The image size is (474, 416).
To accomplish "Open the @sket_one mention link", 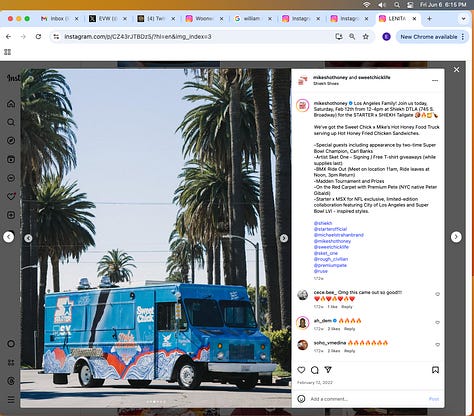I will click(x=326, y=253).
